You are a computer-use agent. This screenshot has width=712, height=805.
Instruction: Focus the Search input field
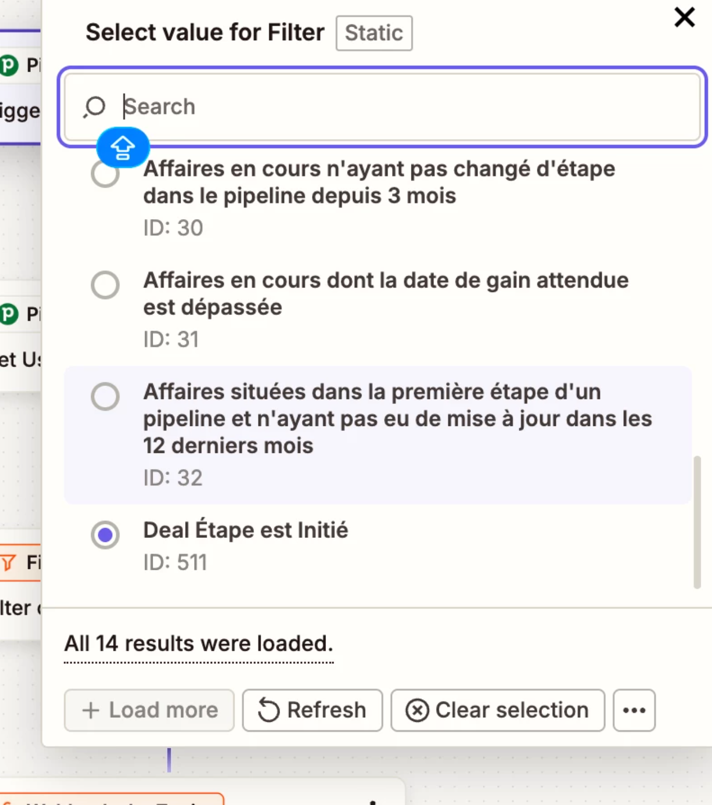coord(400,106)
